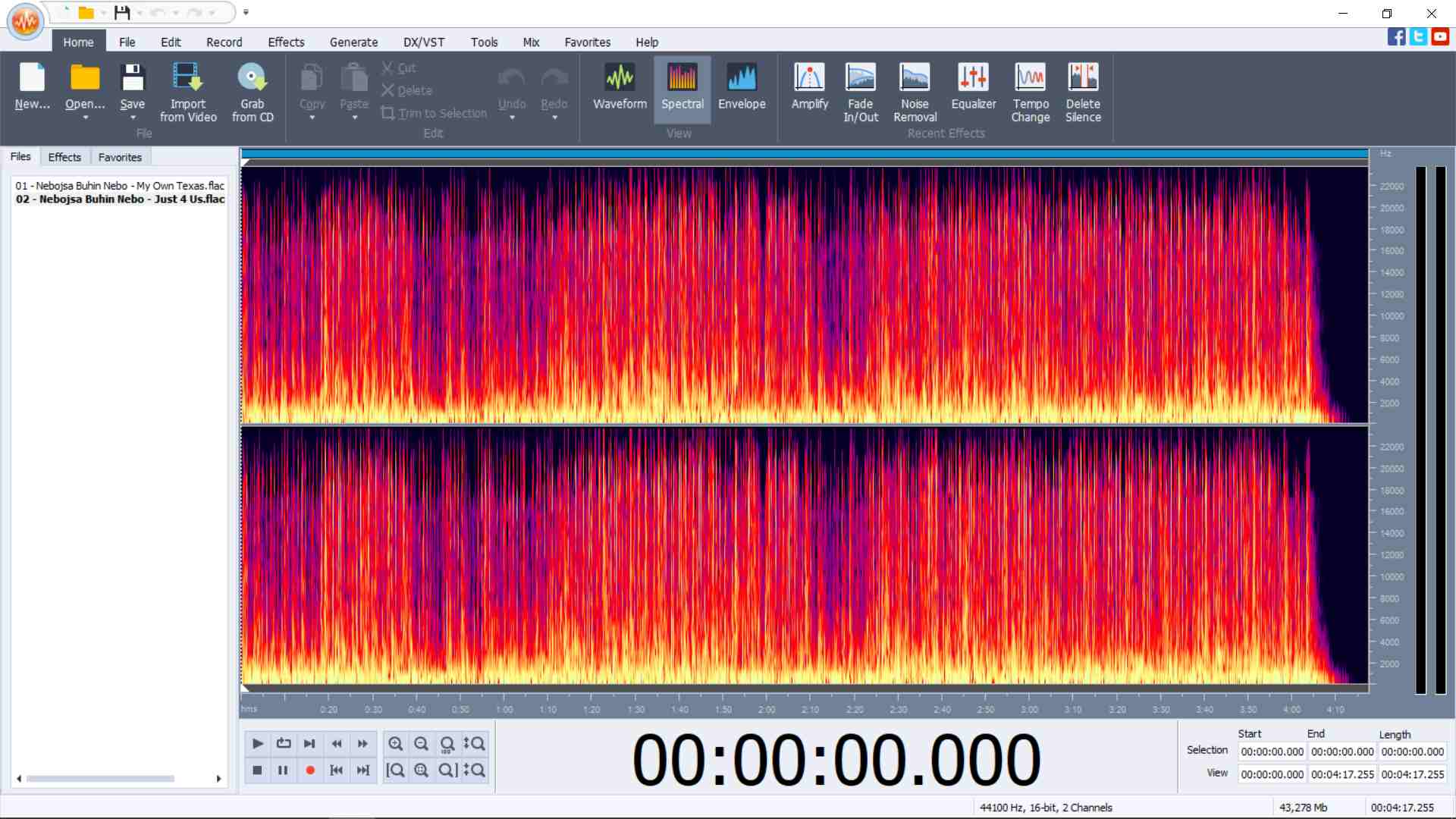
Task: Select file 01 My Own Texas.flac
Action: (x=120, y=185)
